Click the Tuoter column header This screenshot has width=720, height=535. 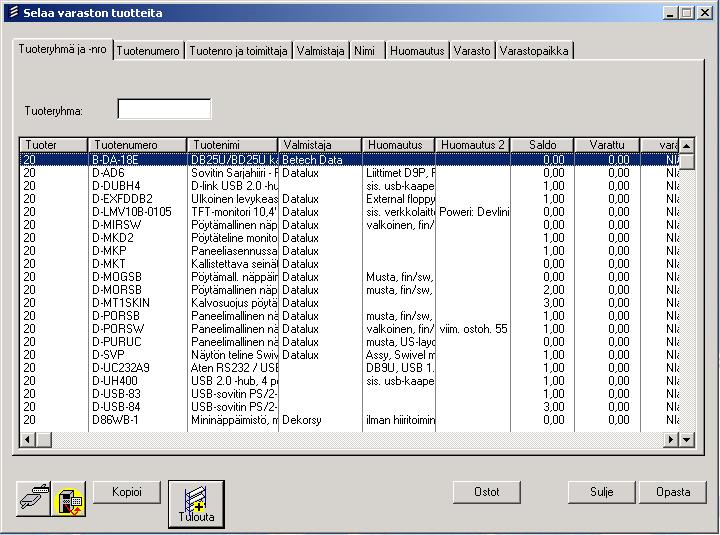point(54,145)
